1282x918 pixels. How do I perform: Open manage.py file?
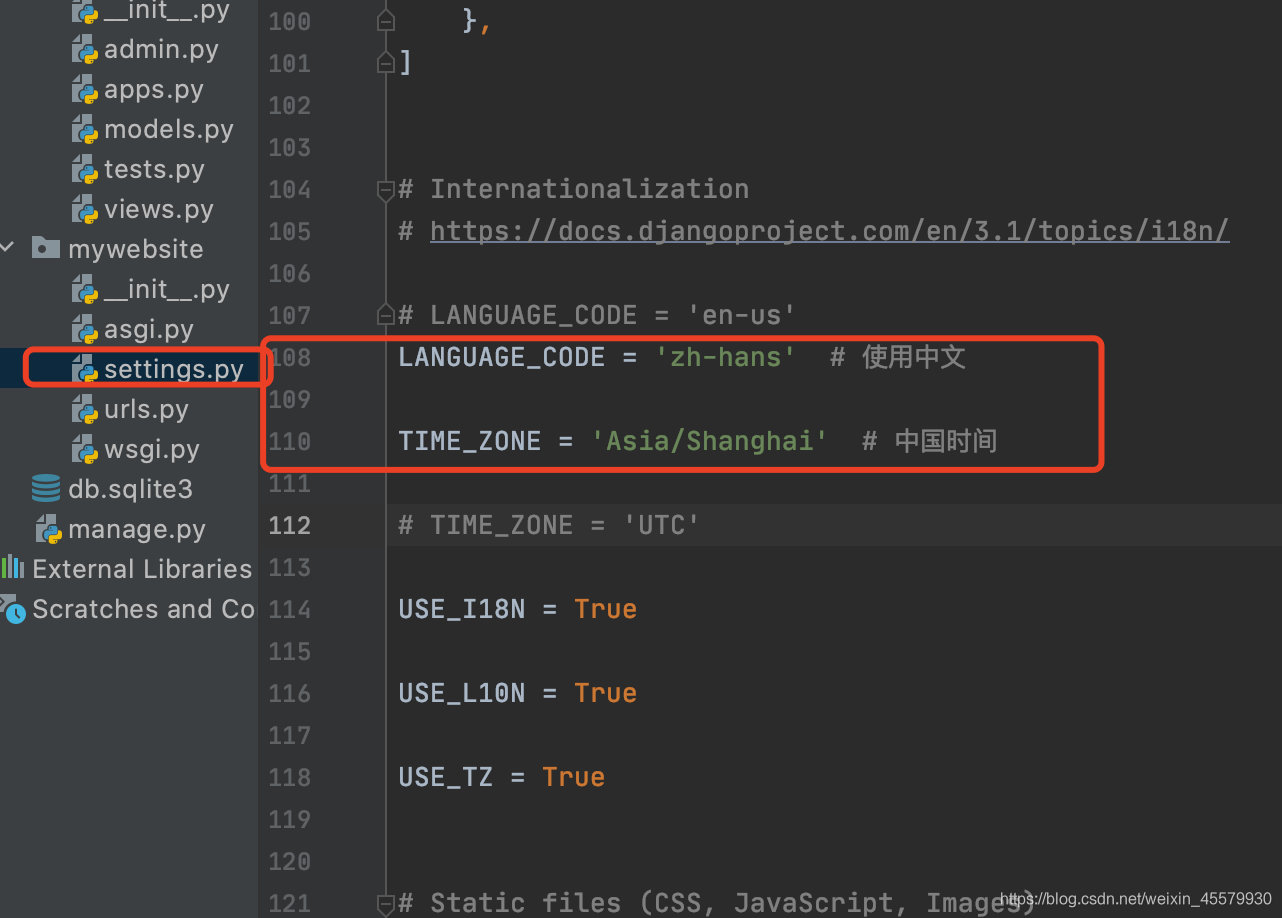pyautogui.click(x=137, y=529)
